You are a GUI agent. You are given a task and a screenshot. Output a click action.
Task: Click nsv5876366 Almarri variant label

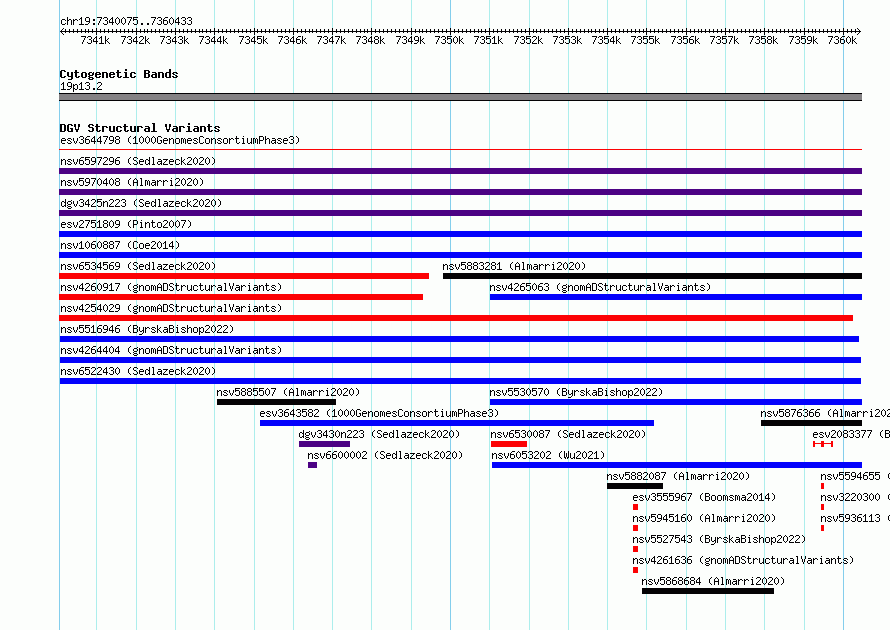point(825,413)
